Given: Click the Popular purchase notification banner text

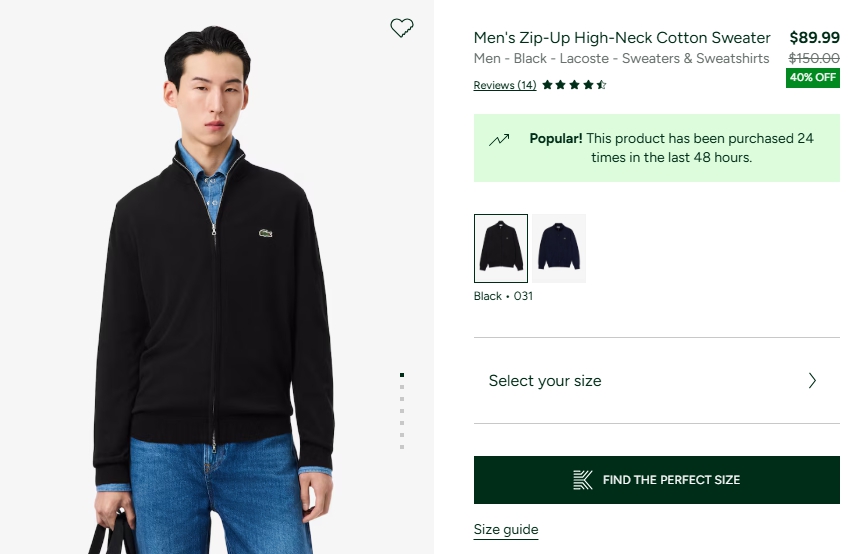Looking at the screenshot, I should 671,148.
